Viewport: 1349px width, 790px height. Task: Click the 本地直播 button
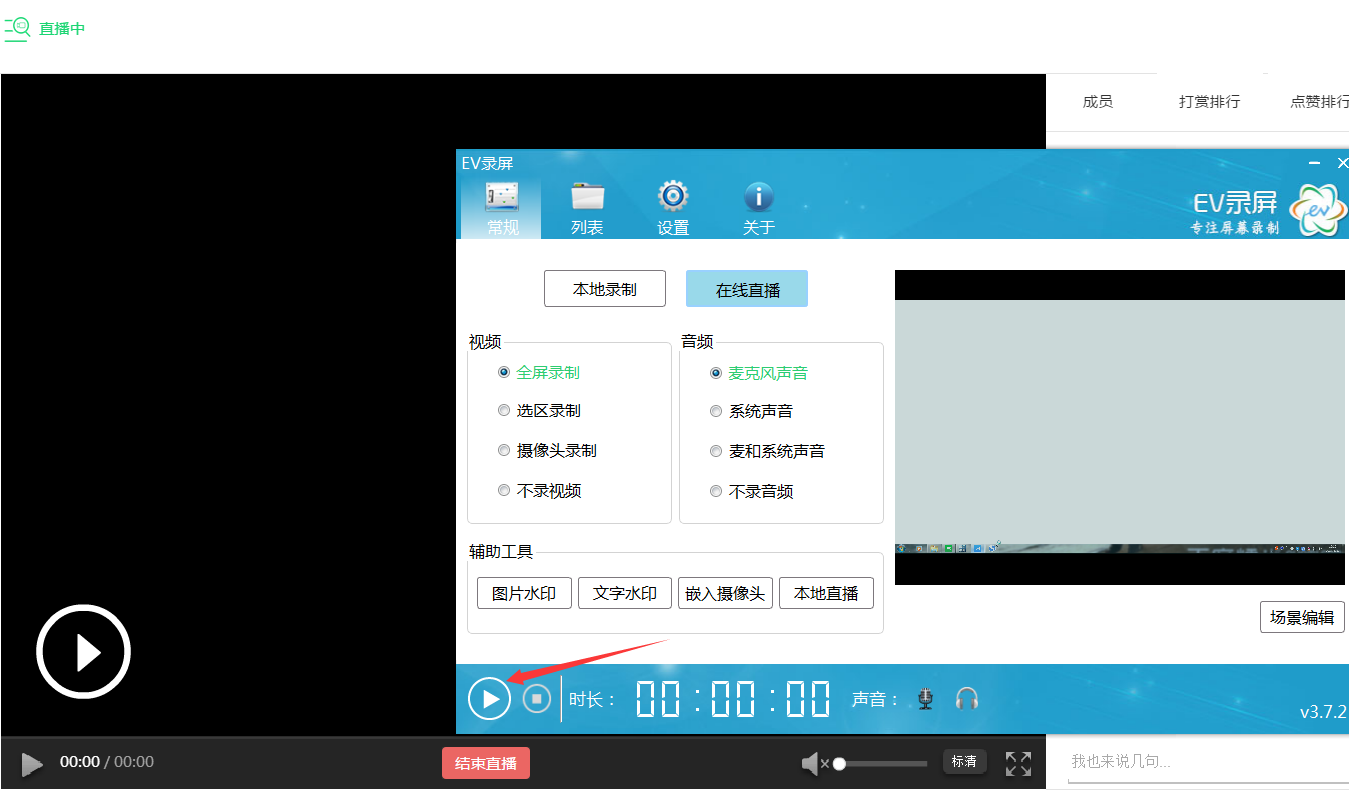[826, 593]
